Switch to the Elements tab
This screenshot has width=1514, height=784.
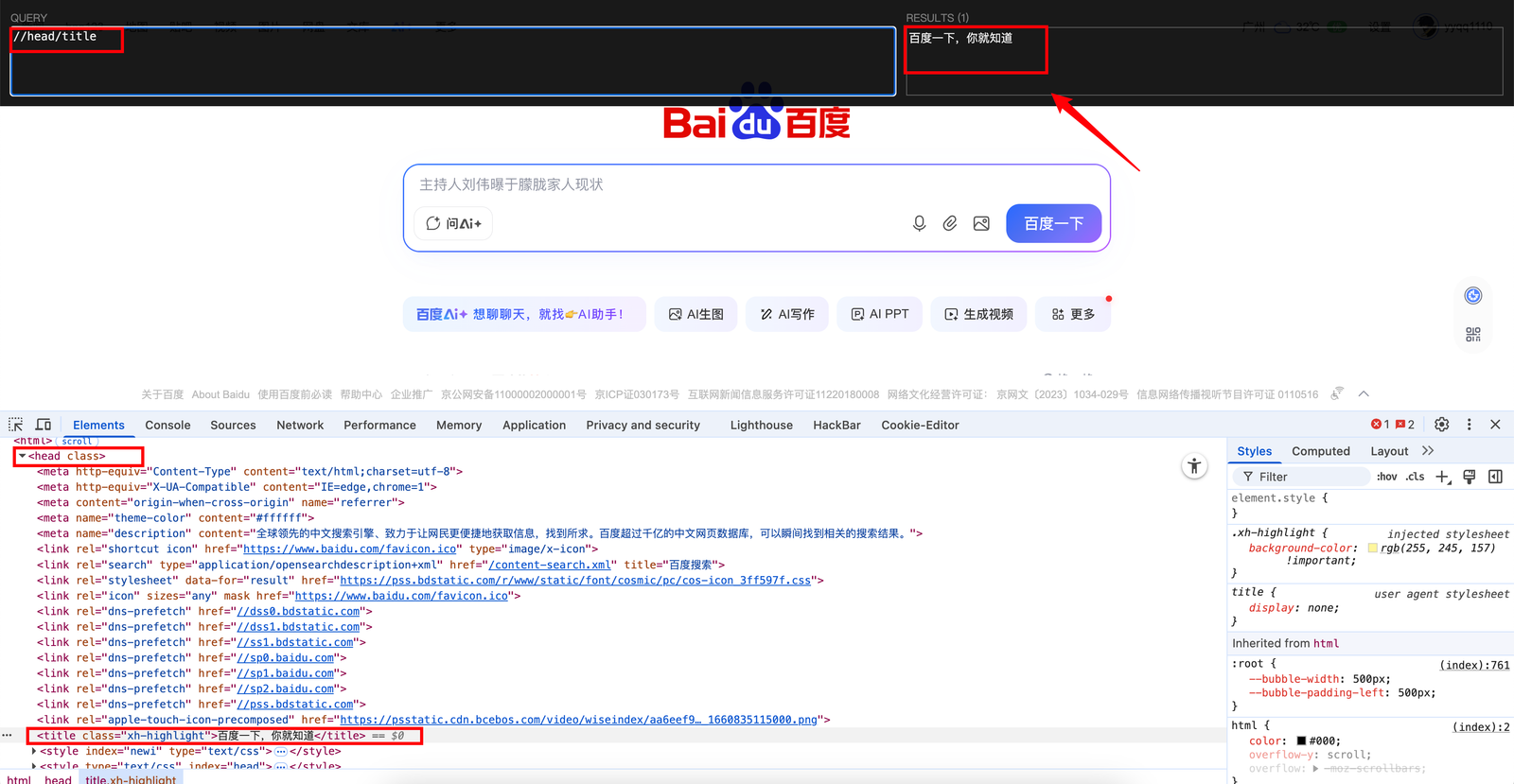(x=98, y=425)
